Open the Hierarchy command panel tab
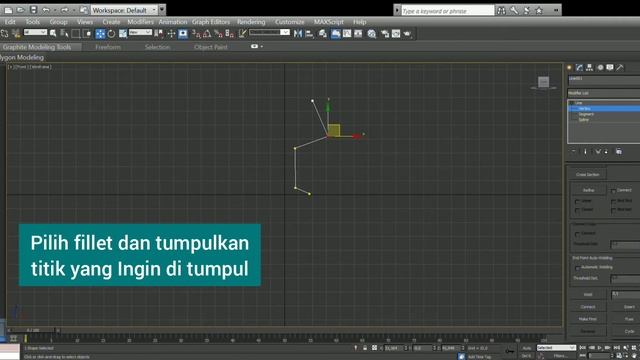The width and height of the screenshot is (640, 360). [x=589, y=68]
